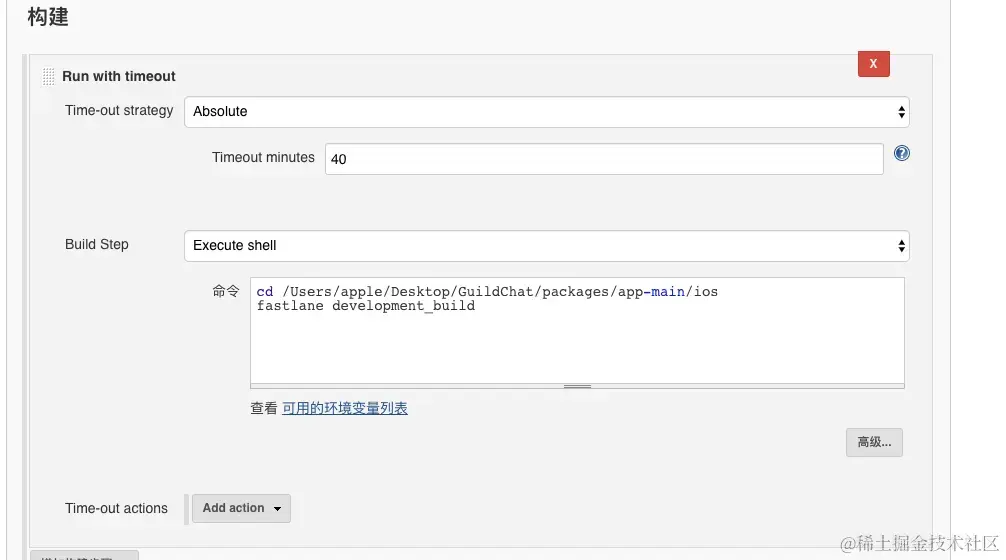Open the Add action dropdown
The width and height of the screenshot is (1006, 560).
(x=241, y=508)
